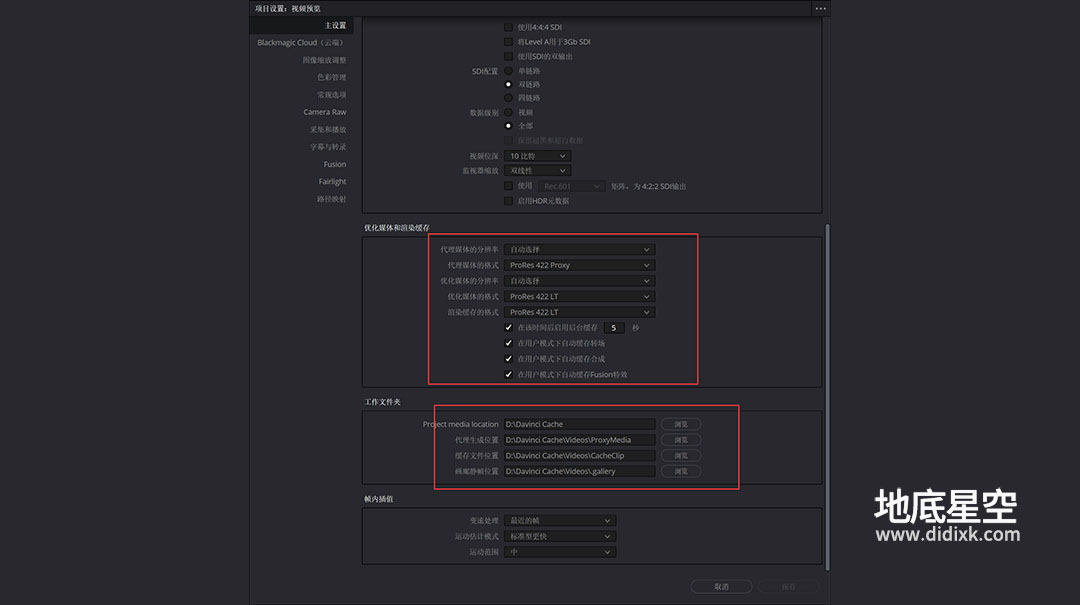Open the 色彩管理 settings page

(331, 77)
